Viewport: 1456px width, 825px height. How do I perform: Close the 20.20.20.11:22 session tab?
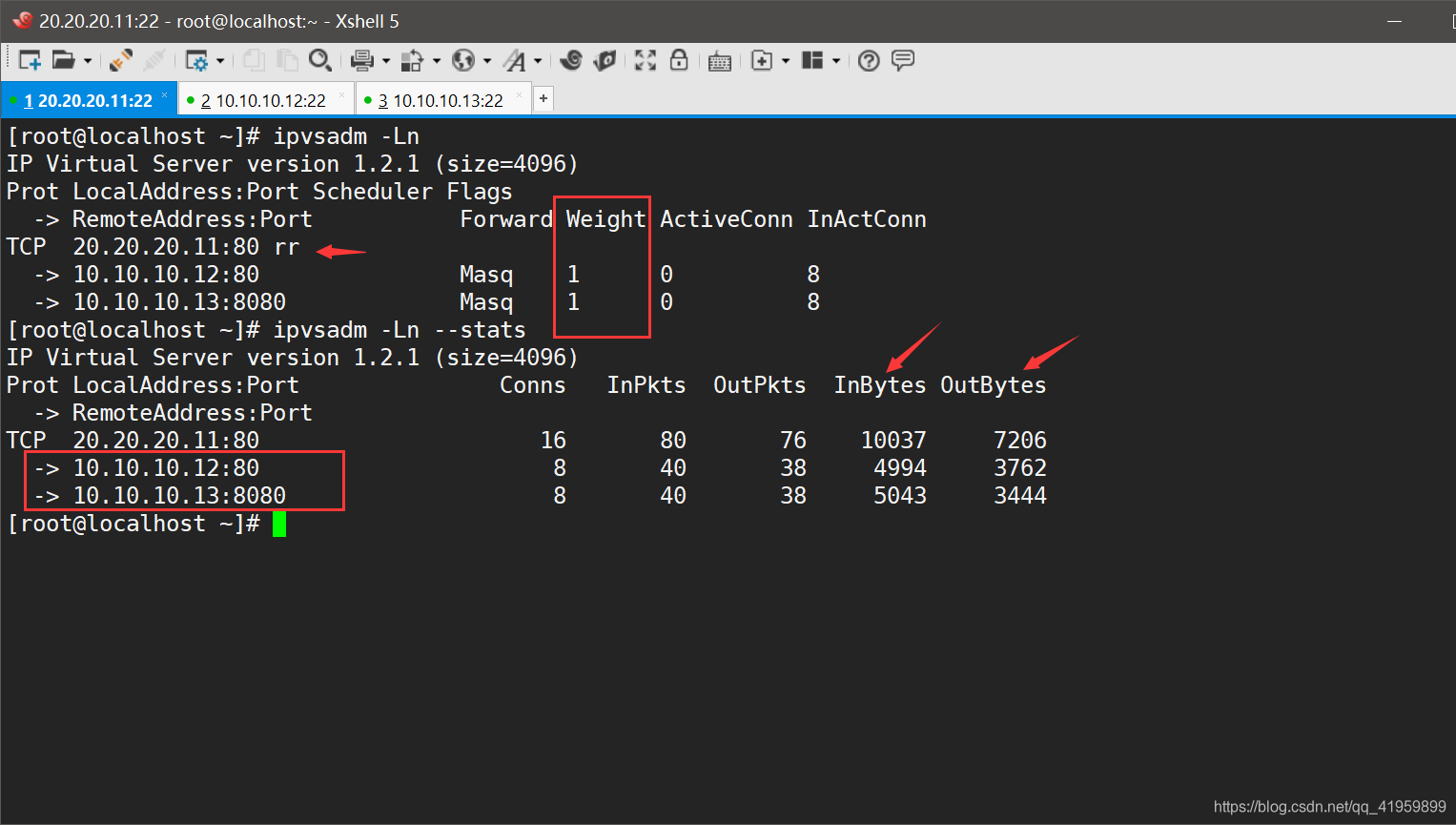[164, 95]
